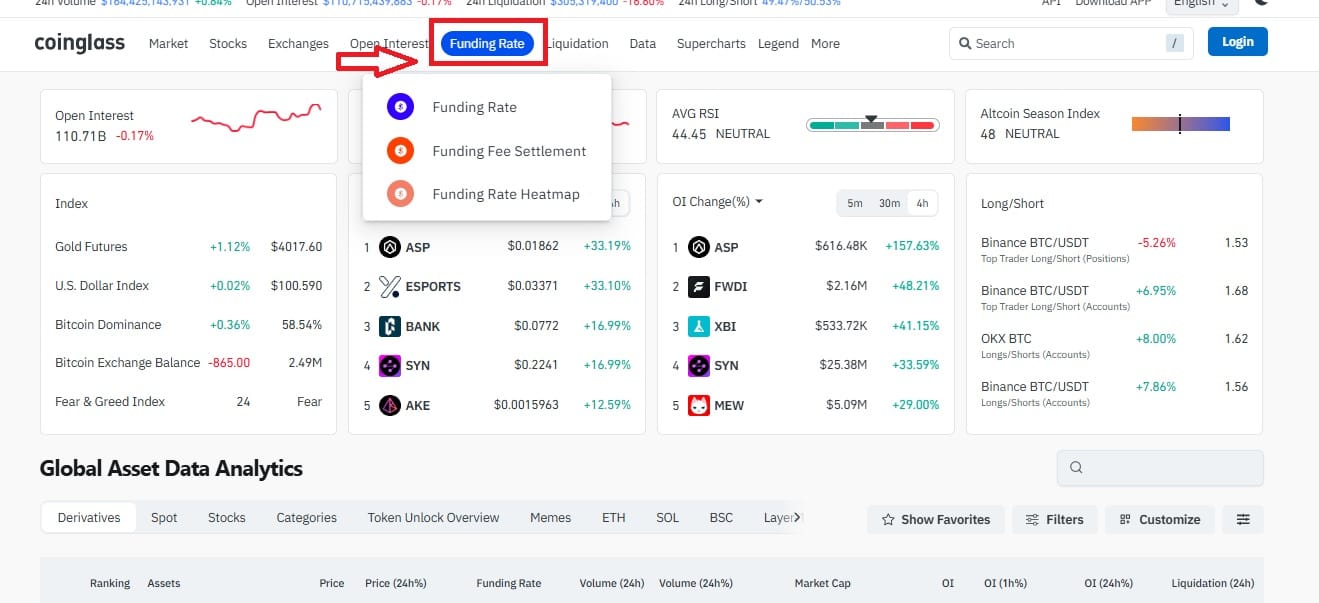Choose Funding Rate Heatmap menu entry
The height and width of the screenshot is (603, 1319).
[x=505, y=194]
